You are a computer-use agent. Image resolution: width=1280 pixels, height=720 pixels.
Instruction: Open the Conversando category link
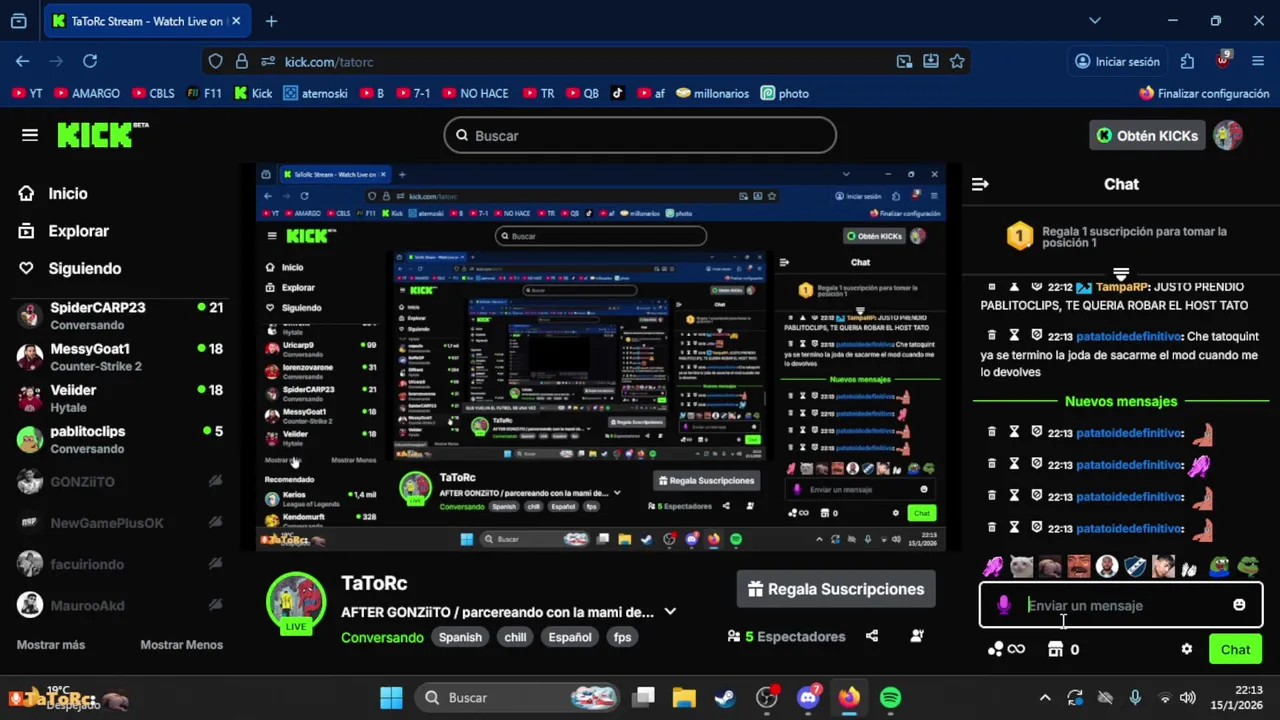pyautogui.click(x=382, y=637)
